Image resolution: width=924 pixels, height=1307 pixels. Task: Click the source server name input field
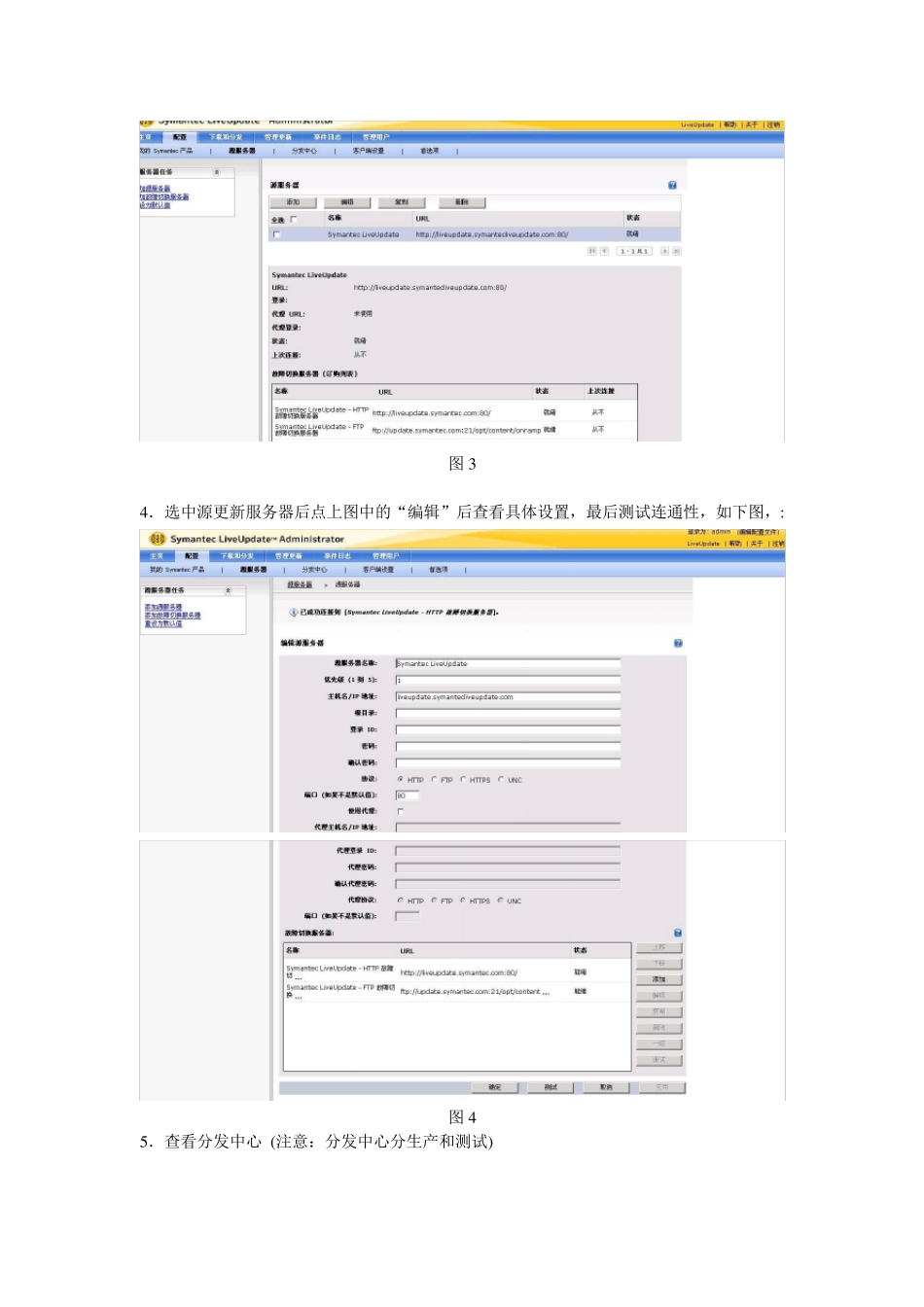point(508,664)
